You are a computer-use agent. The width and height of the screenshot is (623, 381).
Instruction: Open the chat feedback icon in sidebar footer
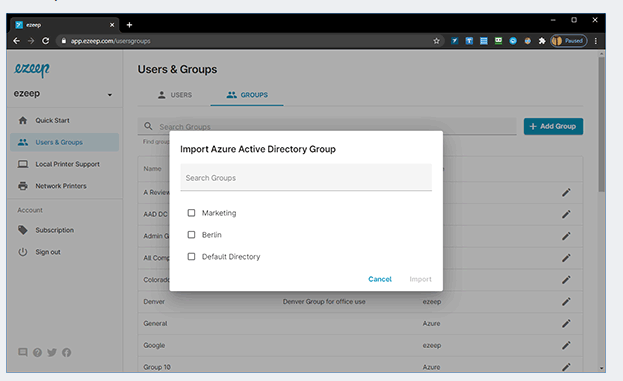23,352
